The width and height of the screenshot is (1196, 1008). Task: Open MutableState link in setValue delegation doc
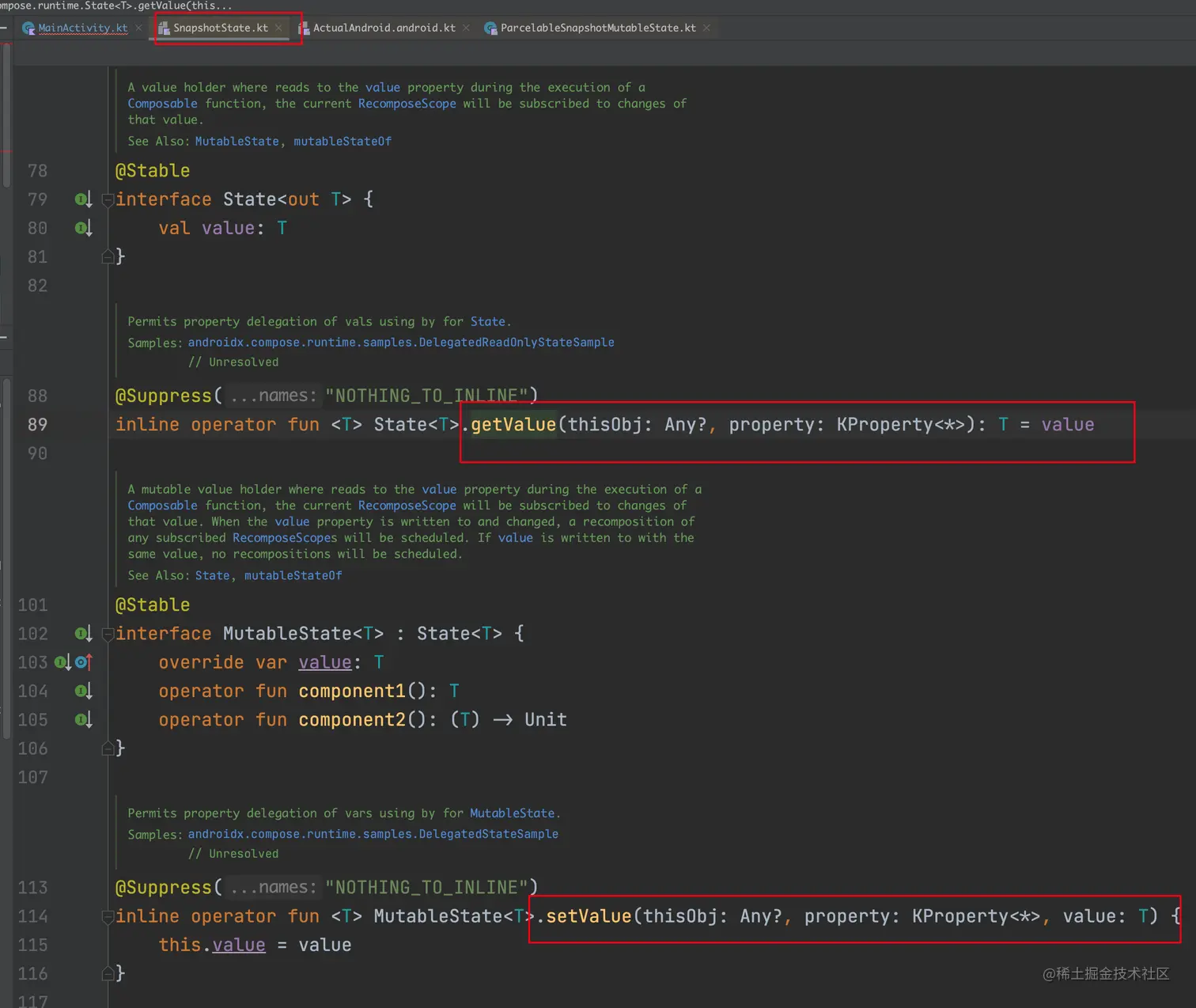[512, 813]
